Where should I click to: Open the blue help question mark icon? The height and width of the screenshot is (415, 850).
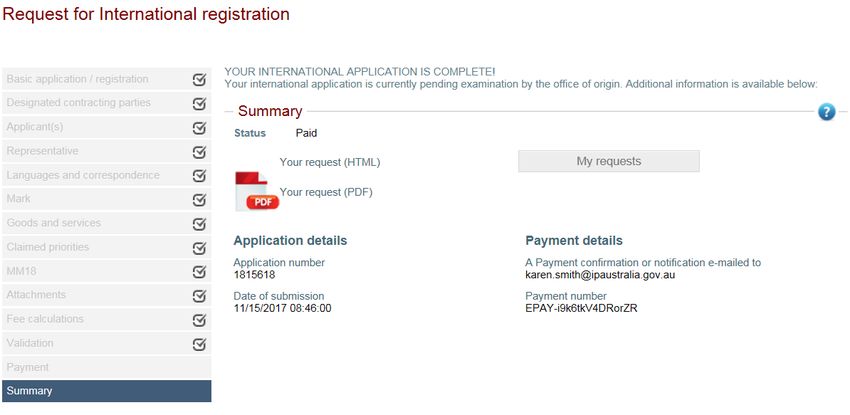[826, 112]
